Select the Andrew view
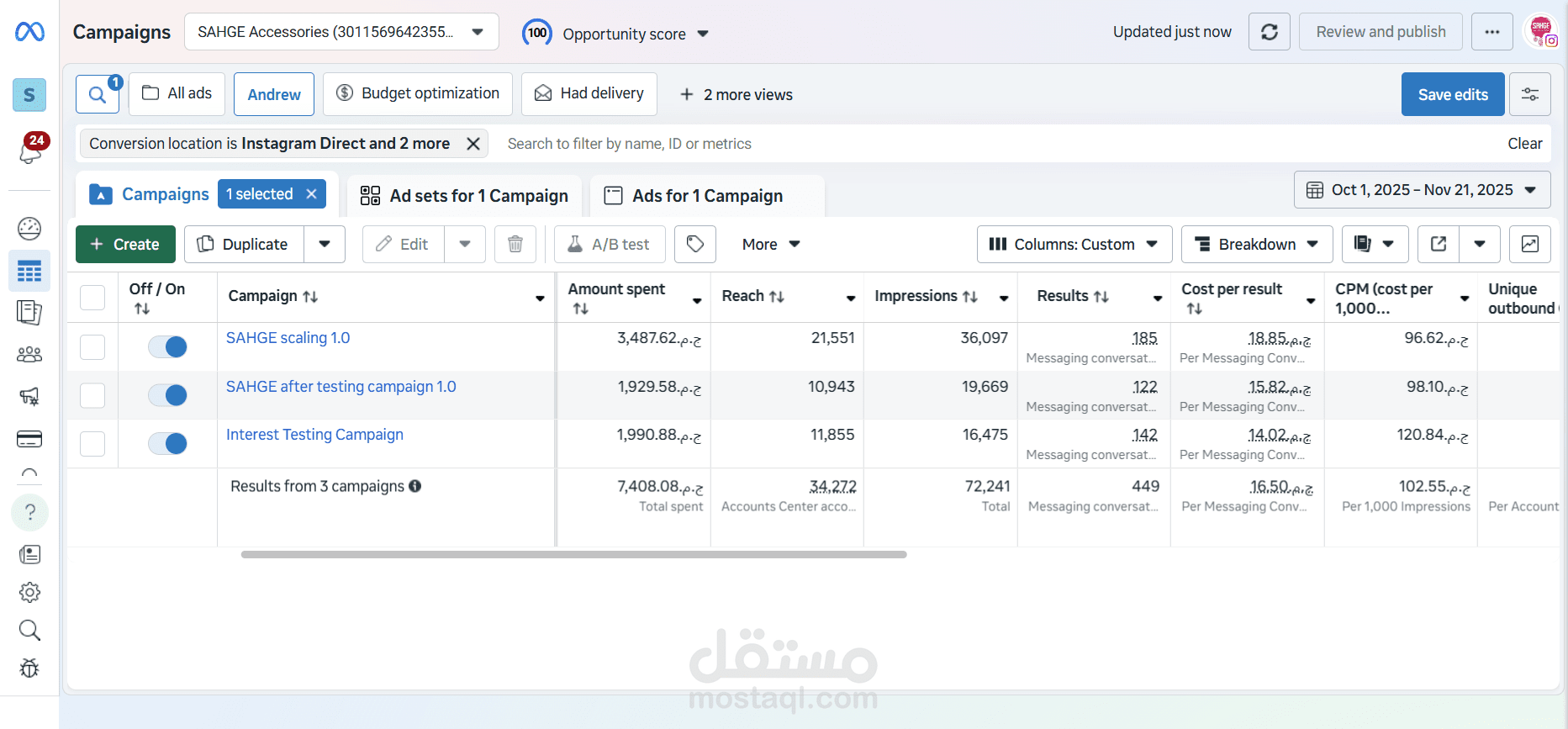The image size is (1568, 729). click(274, 94)
